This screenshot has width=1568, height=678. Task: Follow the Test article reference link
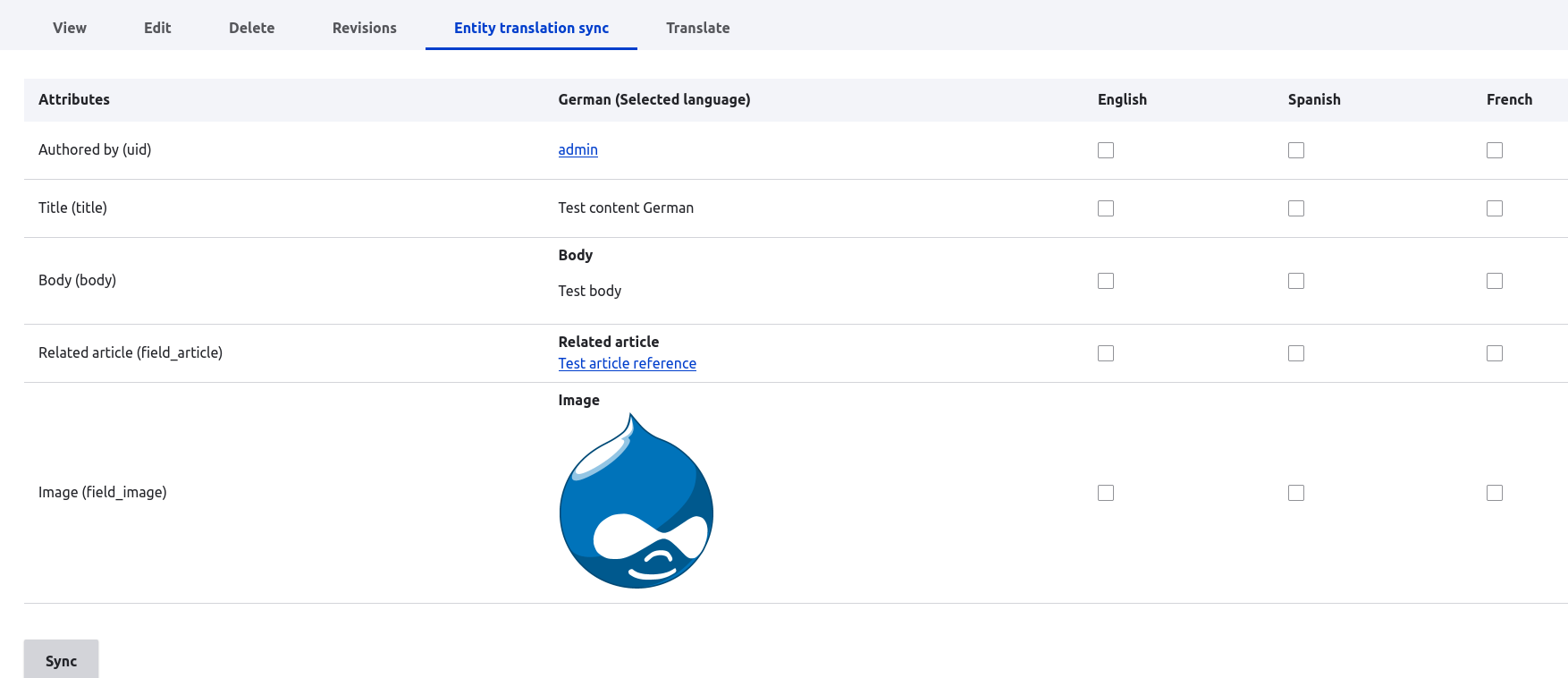pos(627,363)
